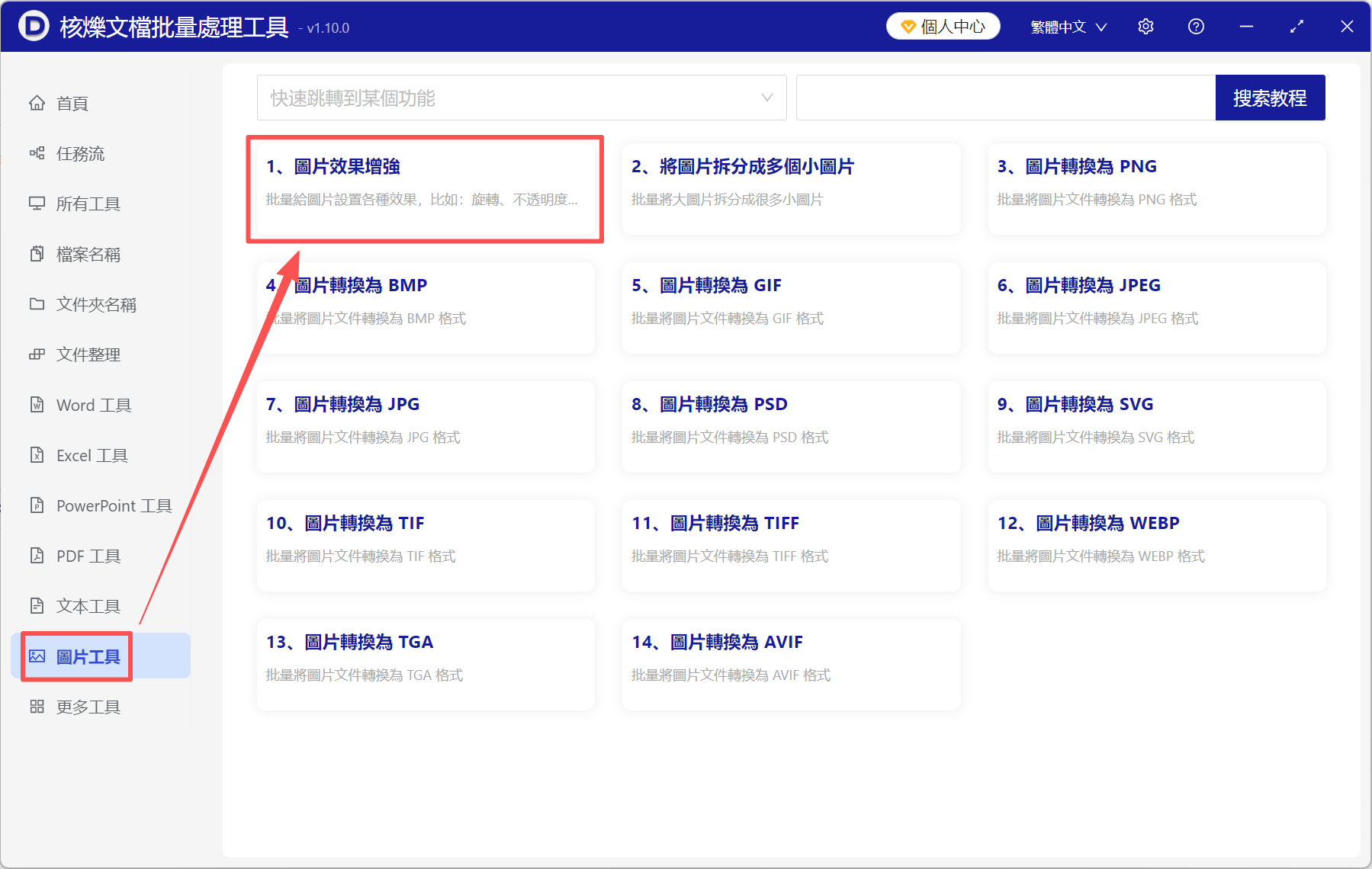Open the 繁體中文 language dropdown
Image resolution: width=1372 pixels, height=869 pixels.
coord(1067,26)
